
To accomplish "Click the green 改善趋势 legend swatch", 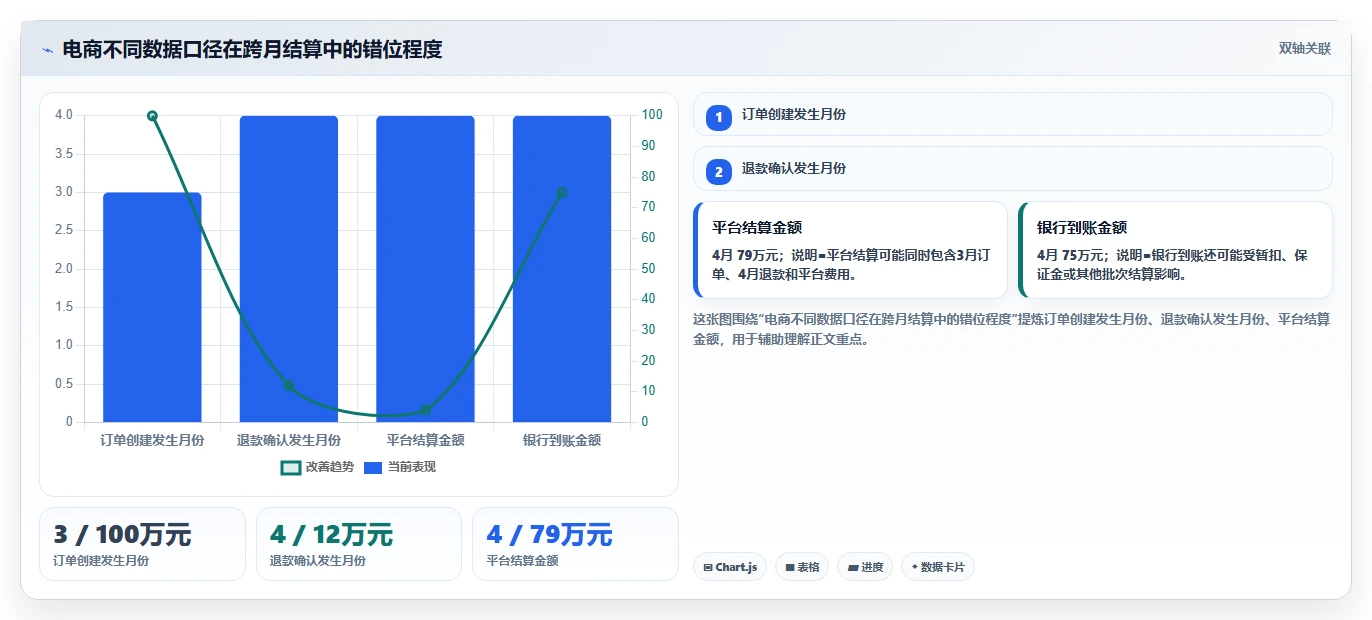I will coord(291,468).
